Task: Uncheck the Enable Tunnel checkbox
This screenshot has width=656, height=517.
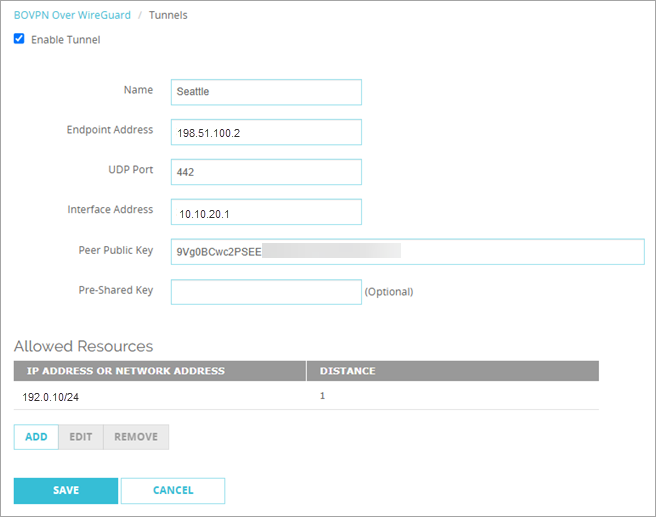Action: click(19, 39)
